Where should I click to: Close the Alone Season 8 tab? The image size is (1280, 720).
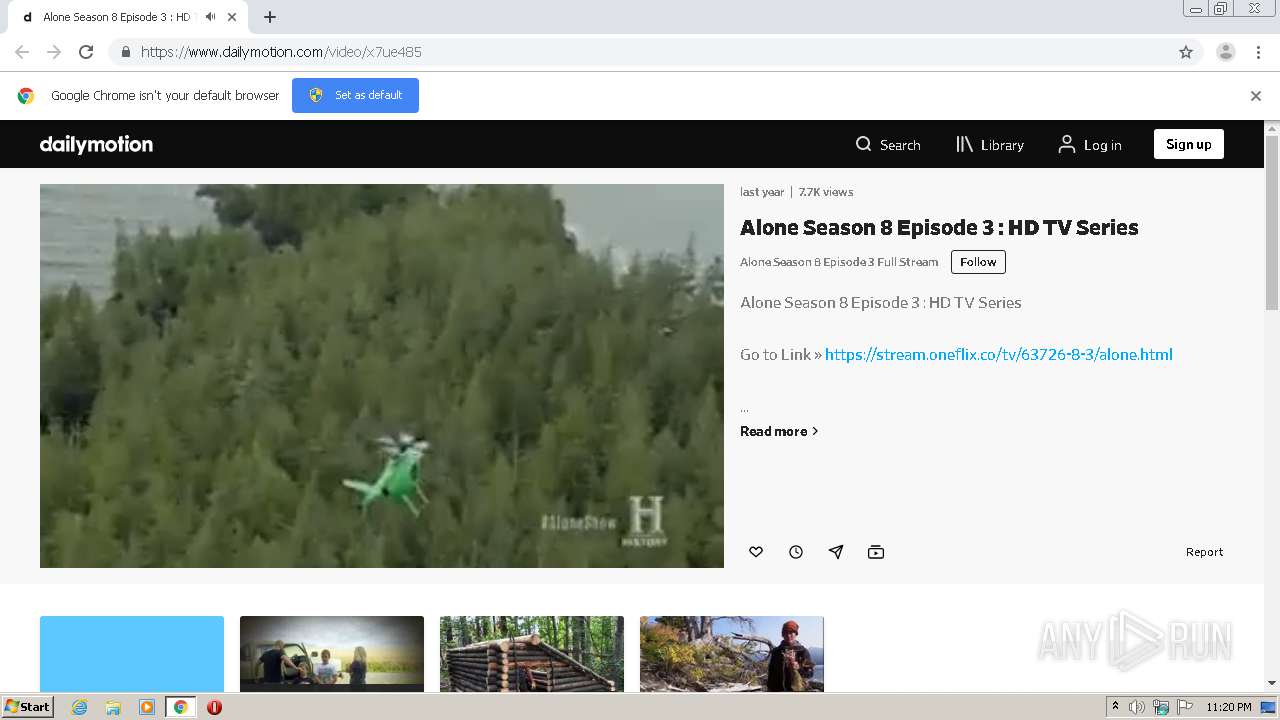[x=233, y=17]
